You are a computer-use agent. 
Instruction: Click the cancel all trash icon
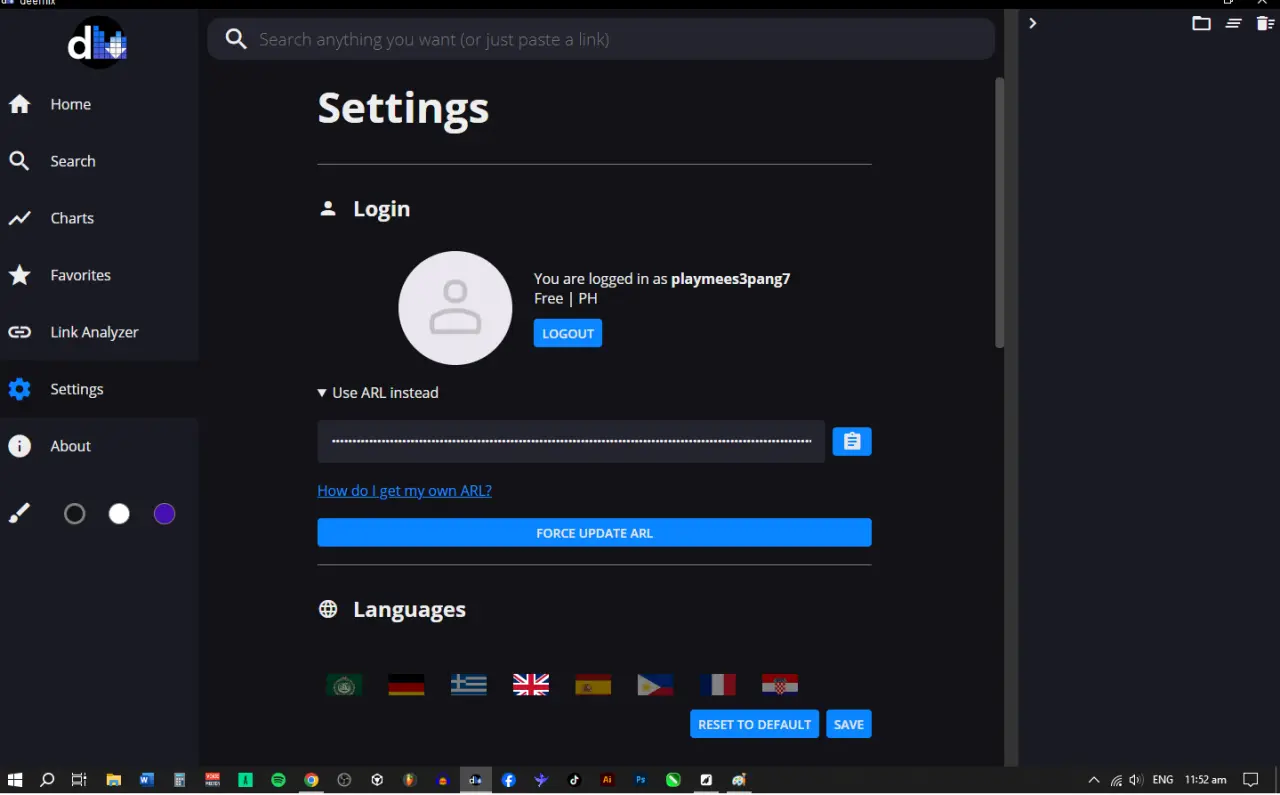1265,23
